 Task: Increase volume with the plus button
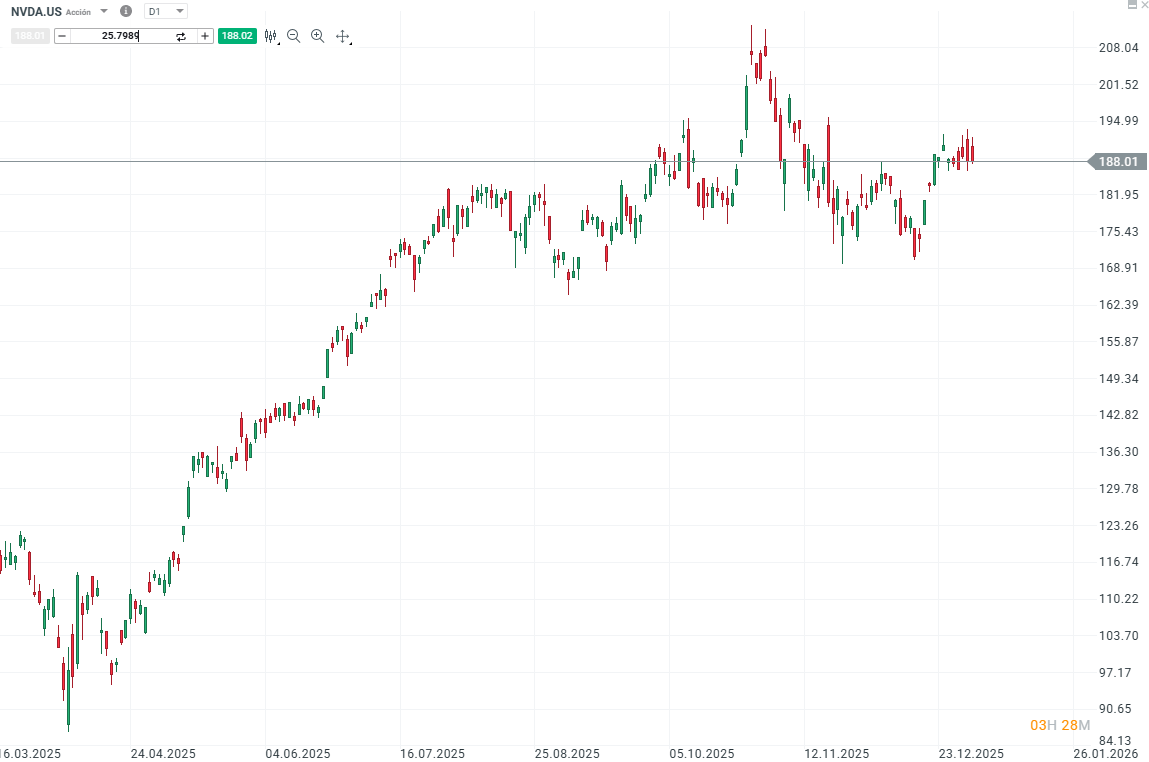(205, 36)
